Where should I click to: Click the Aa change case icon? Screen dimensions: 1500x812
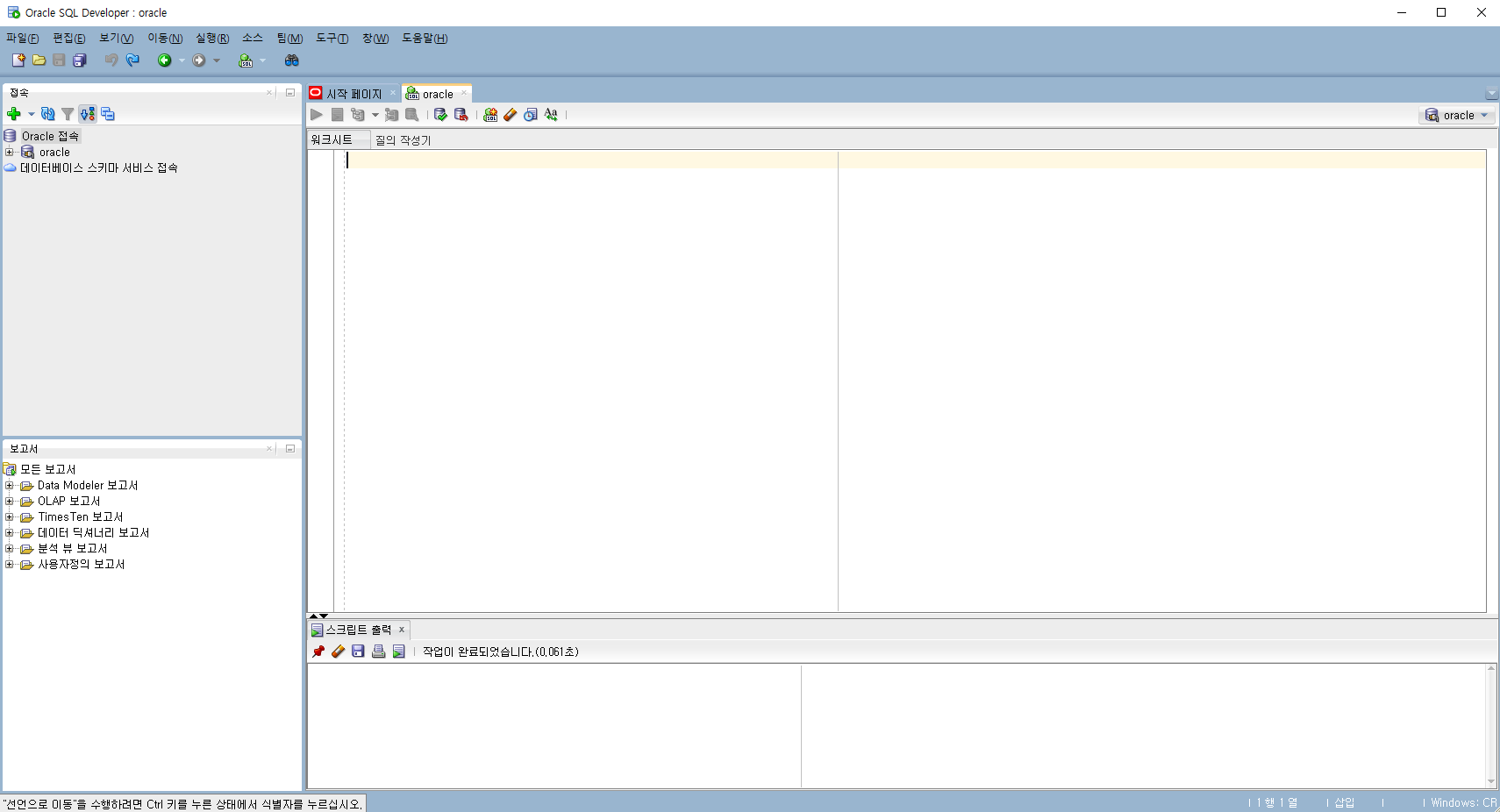point(551,115)
